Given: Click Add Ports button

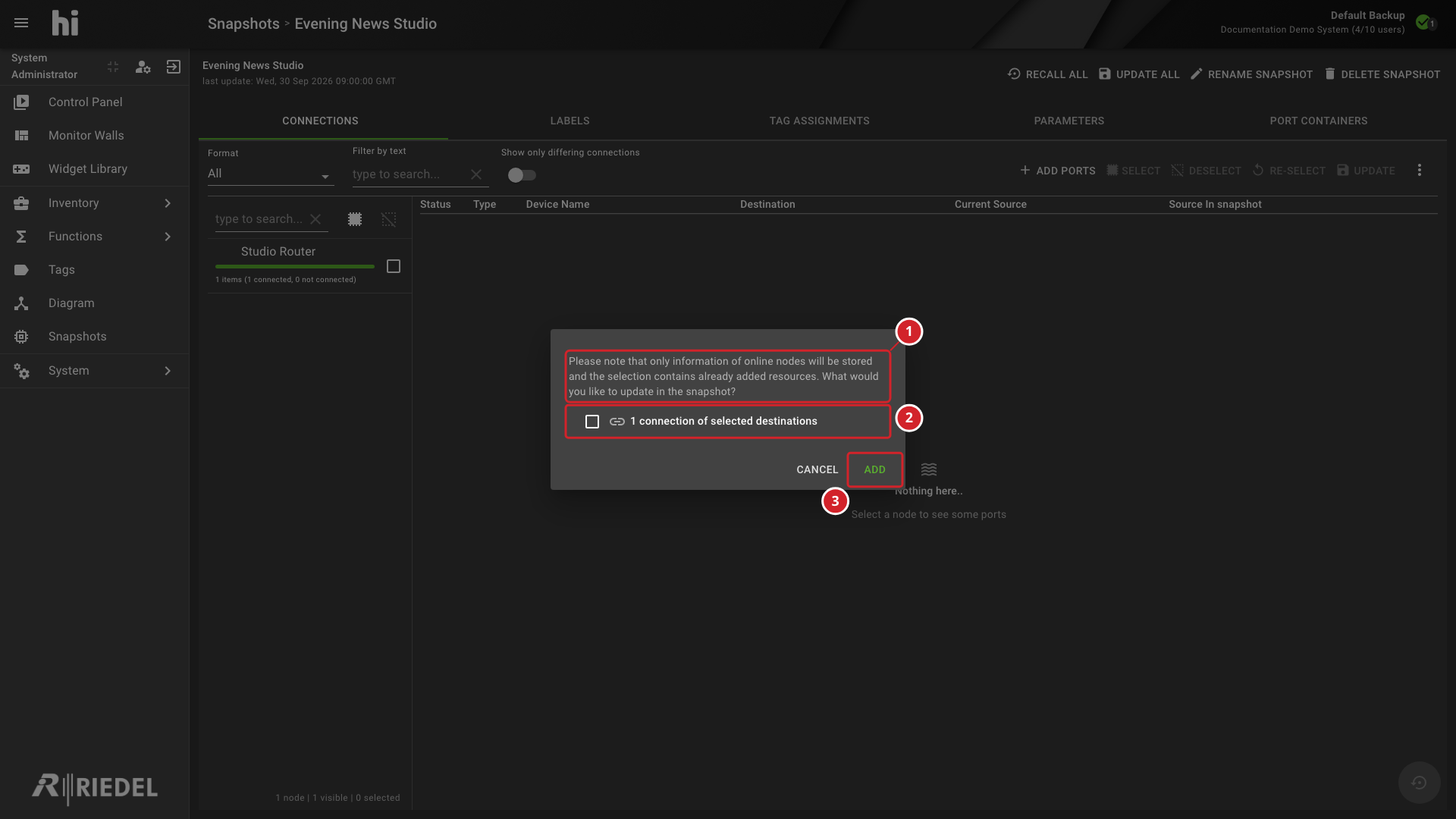Looking at the screenshot, I should tap(1057, 171).
